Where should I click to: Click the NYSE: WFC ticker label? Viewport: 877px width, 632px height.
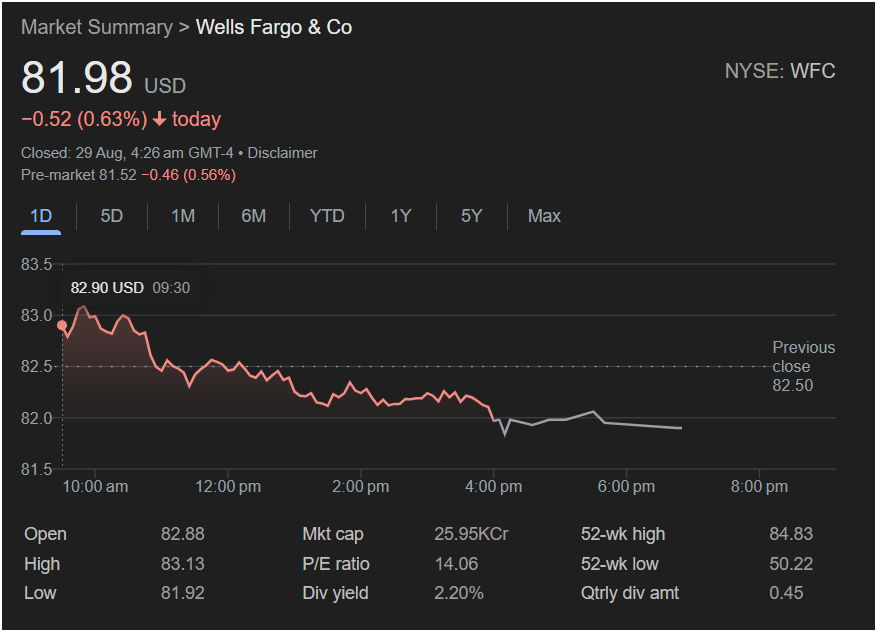tap(780, 71)
